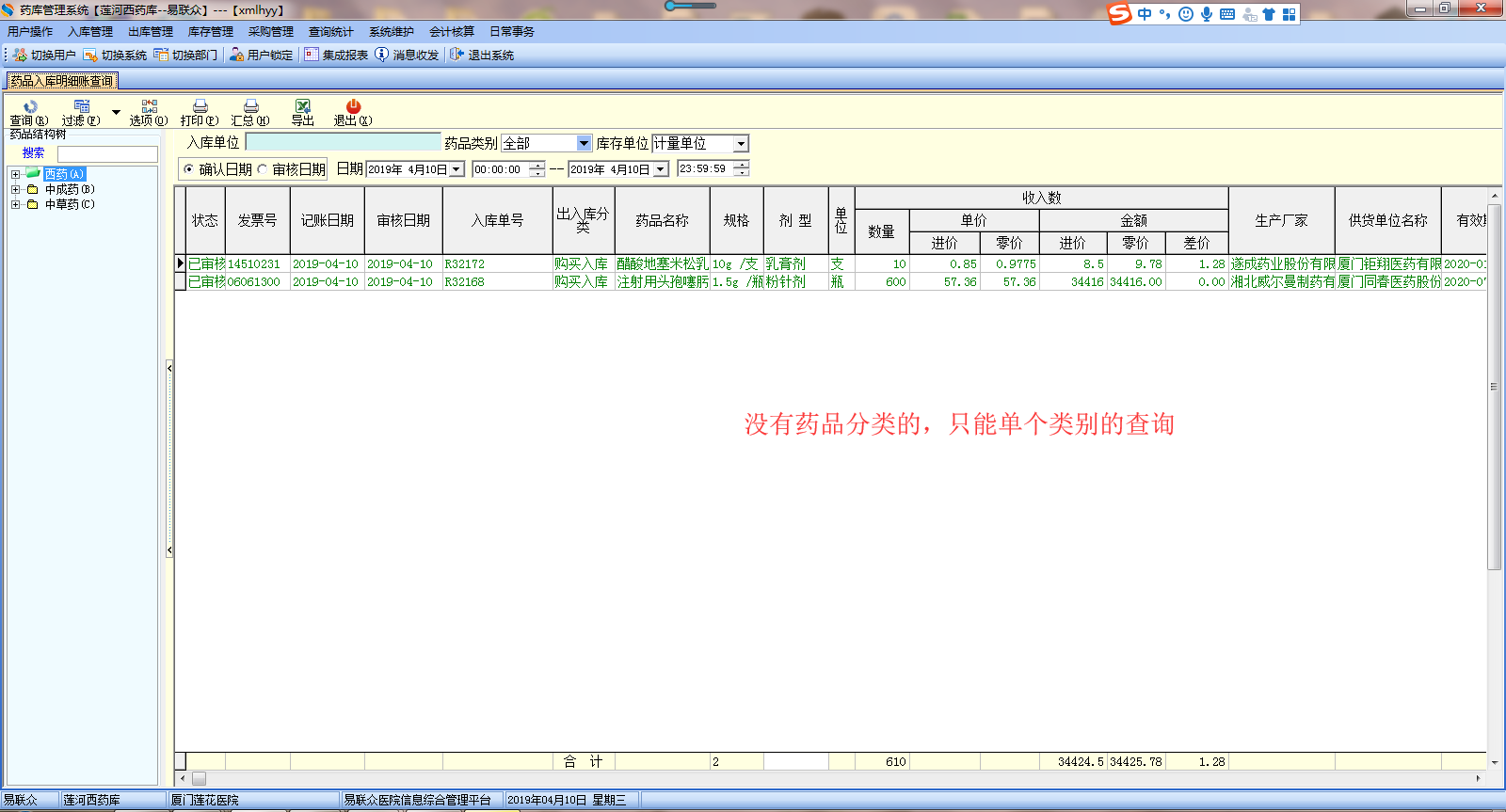Click the 切换用户 switch user icon
The height and width of the screenshot is (812, 1506).
(20, 55)
